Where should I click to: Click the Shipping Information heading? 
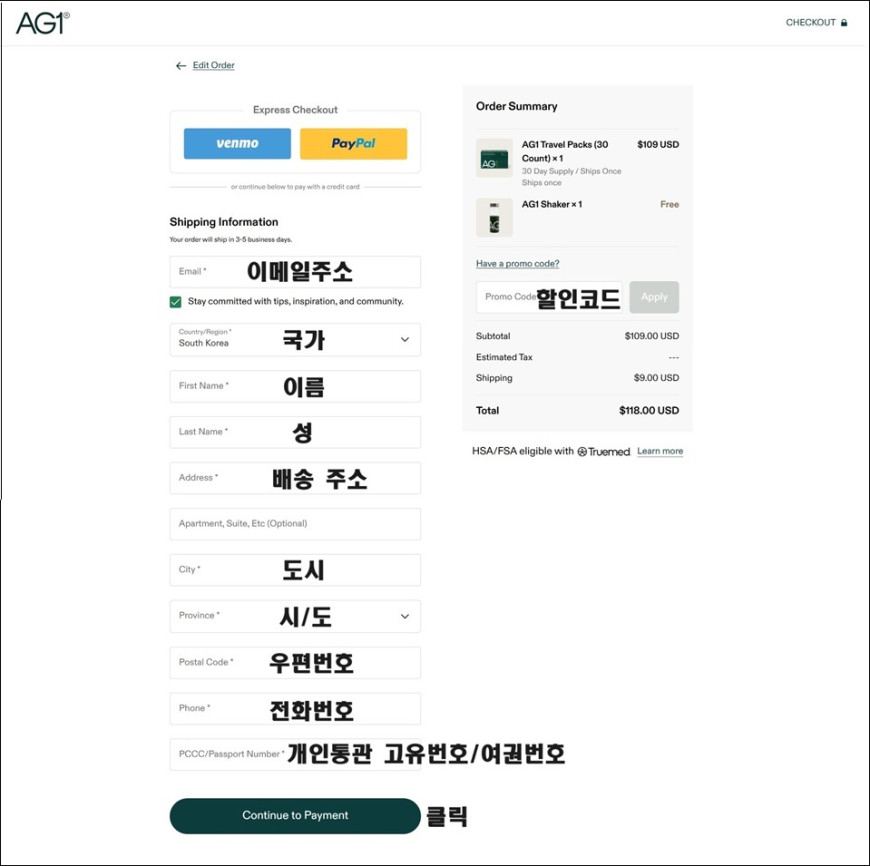tap(224, 222)
